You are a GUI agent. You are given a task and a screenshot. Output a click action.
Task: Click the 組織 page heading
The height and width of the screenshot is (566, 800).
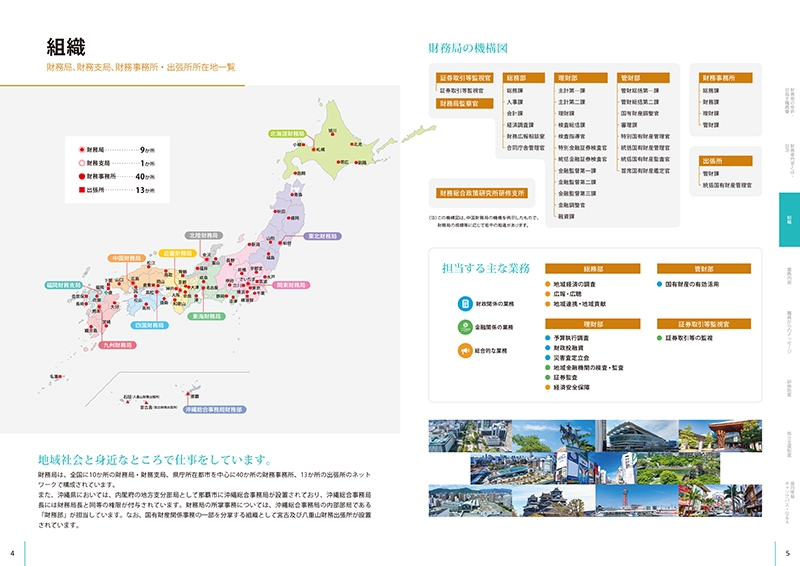tap(66, 47)
